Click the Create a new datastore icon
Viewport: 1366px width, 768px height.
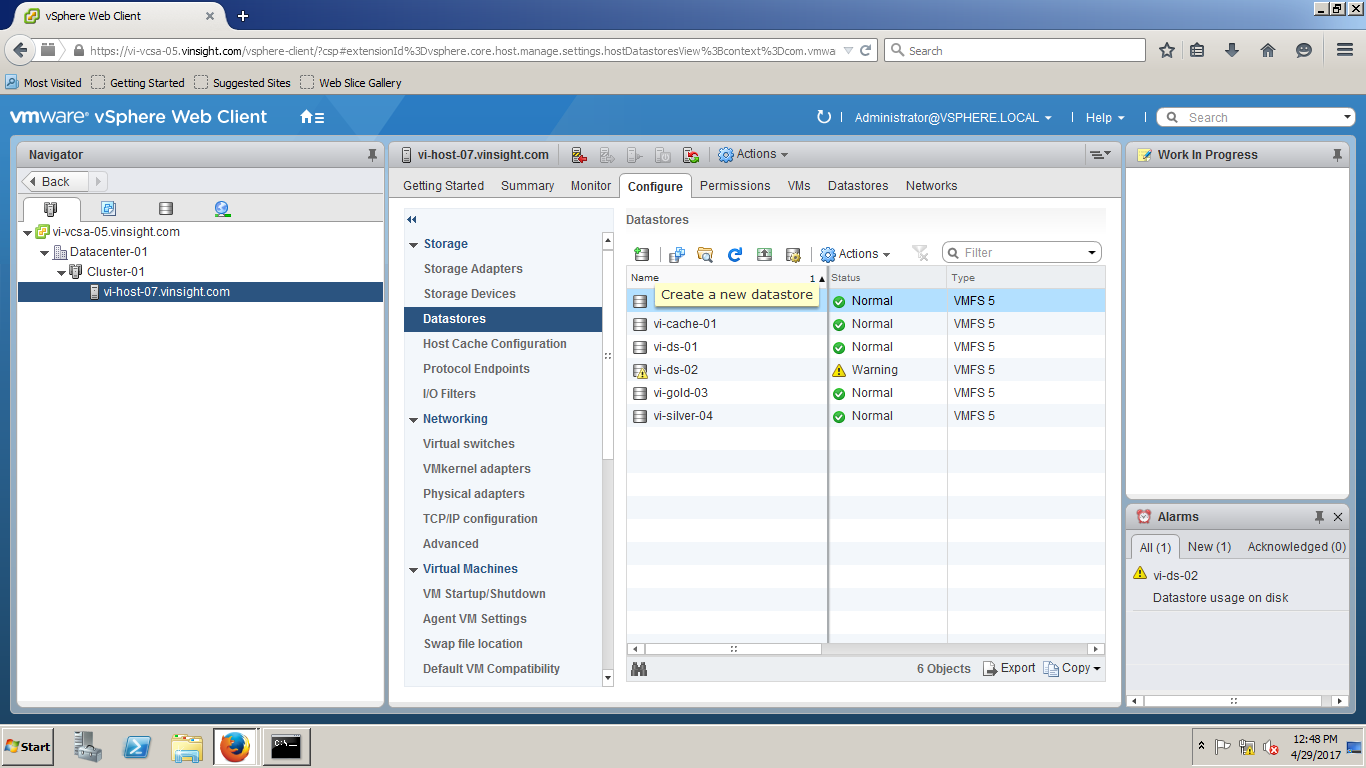(642, 254)
